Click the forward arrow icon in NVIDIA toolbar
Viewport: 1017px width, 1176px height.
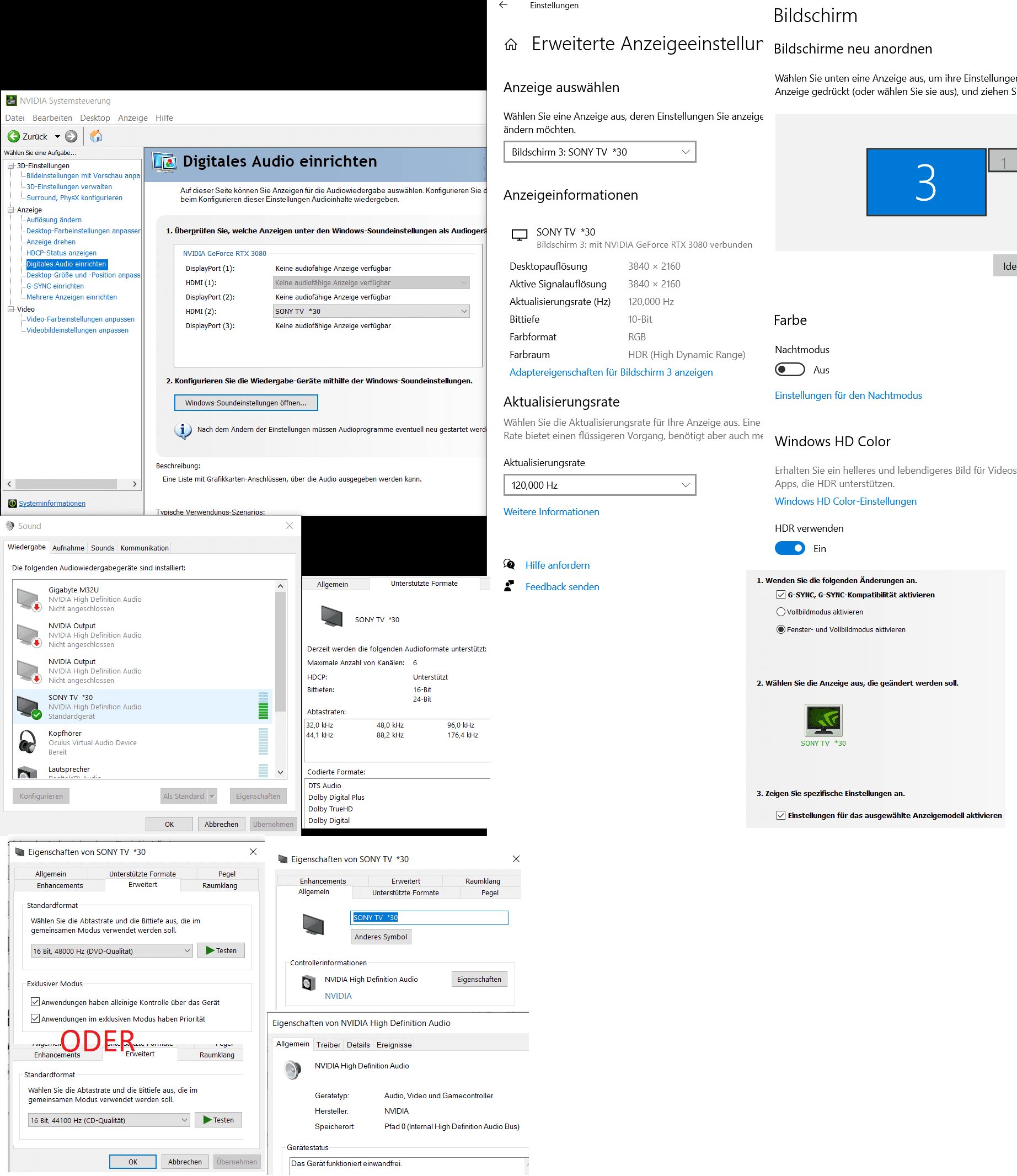tap(71, 136)
